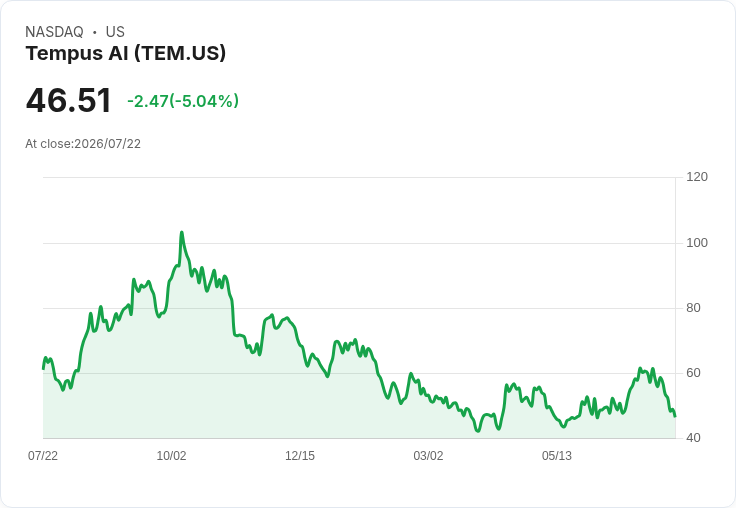Viewport: 736px width, 508px height.
Task: Click the 120 y-axis price label
Action: point(697,177)
